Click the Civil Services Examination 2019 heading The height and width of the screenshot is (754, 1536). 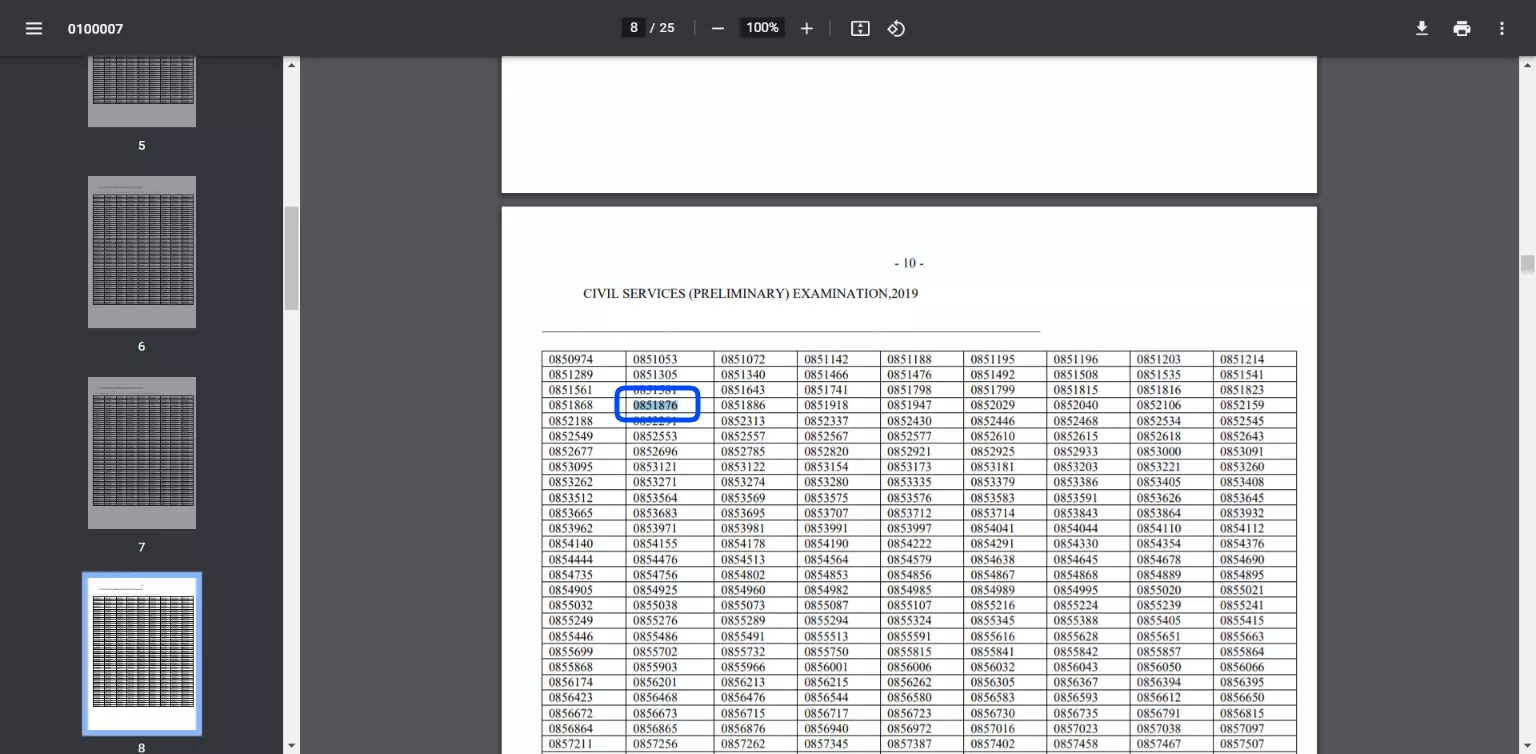click(750, 294)
